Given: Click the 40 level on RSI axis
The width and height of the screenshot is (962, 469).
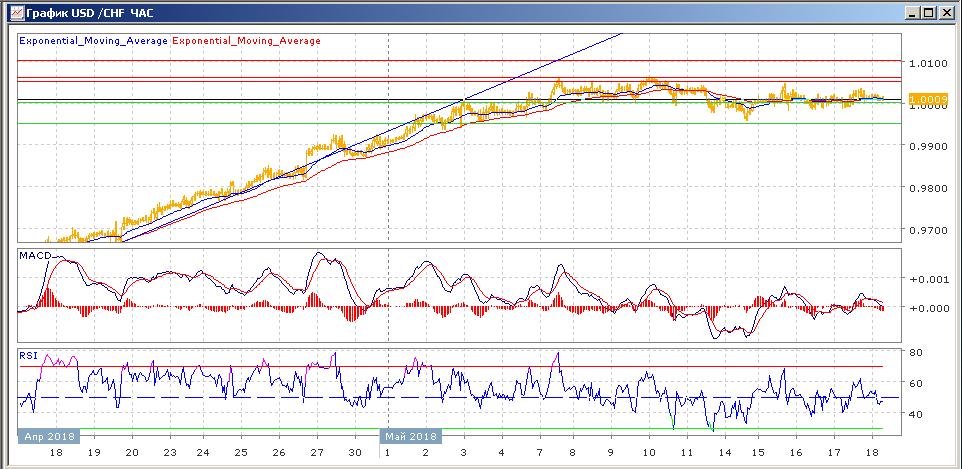Looking at the screenshot, I should 917,414.
